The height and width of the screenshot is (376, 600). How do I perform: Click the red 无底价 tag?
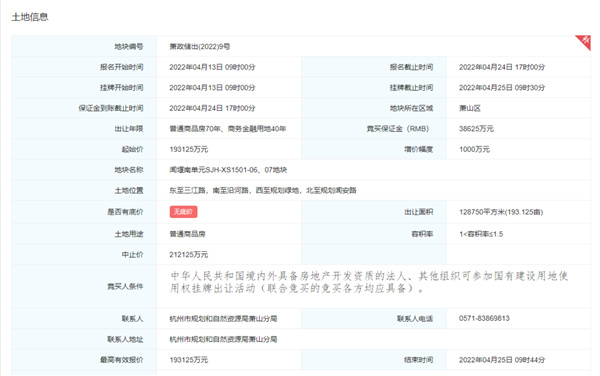[183, 212]
